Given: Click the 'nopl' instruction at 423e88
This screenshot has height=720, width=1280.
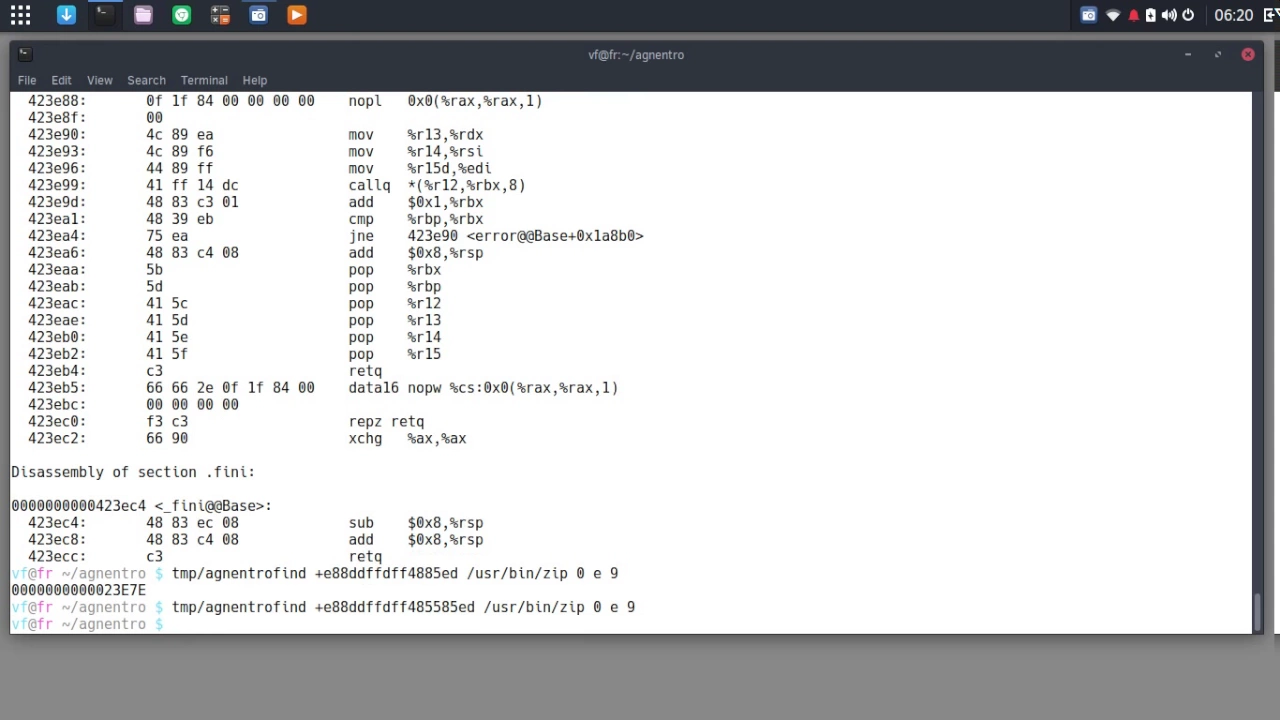Looking at the screenshot, I should pyautogui.click(x=445, y=101).
